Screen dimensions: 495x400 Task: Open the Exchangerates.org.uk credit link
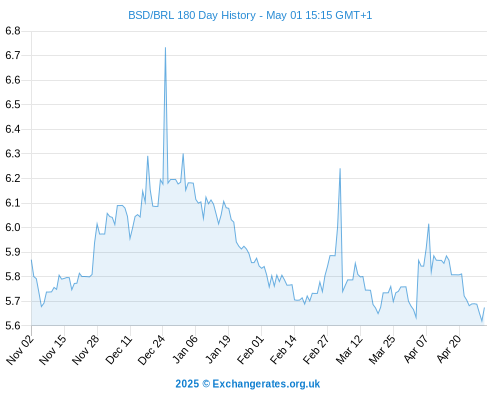click(x=248, y=384)
